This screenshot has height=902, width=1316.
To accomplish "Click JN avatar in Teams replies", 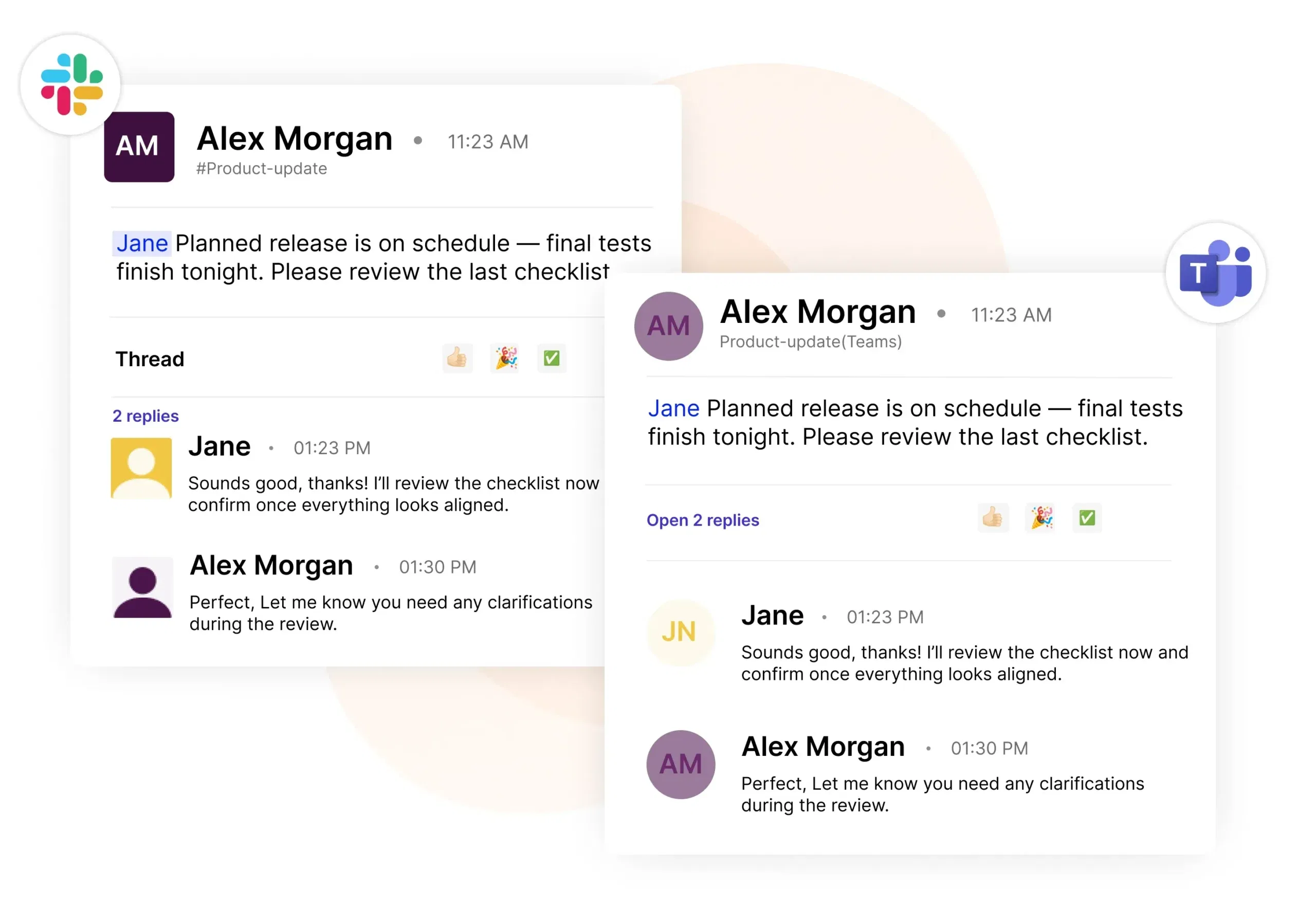I will pyautogui.click(x=680, y=633).
